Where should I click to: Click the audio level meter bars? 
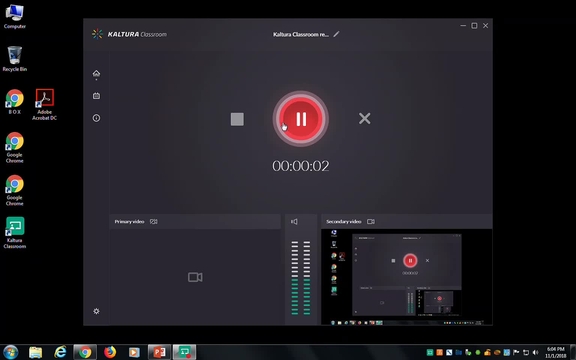coord(300,278)
